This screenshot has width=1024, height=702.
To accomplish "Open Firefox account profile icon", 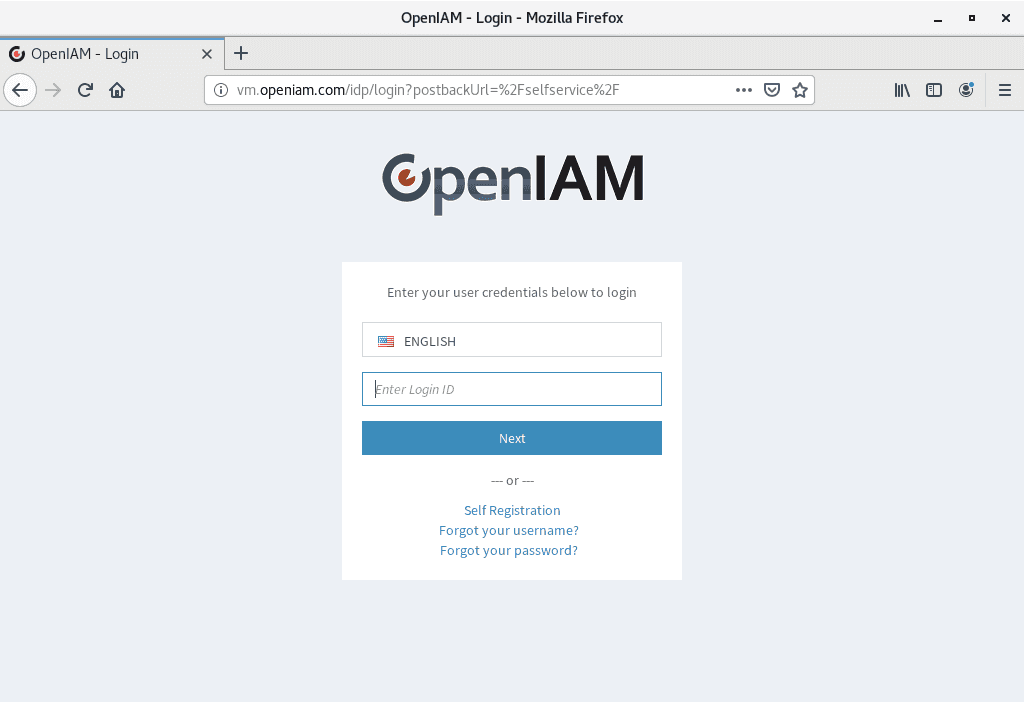I will (x=966, y=90).
